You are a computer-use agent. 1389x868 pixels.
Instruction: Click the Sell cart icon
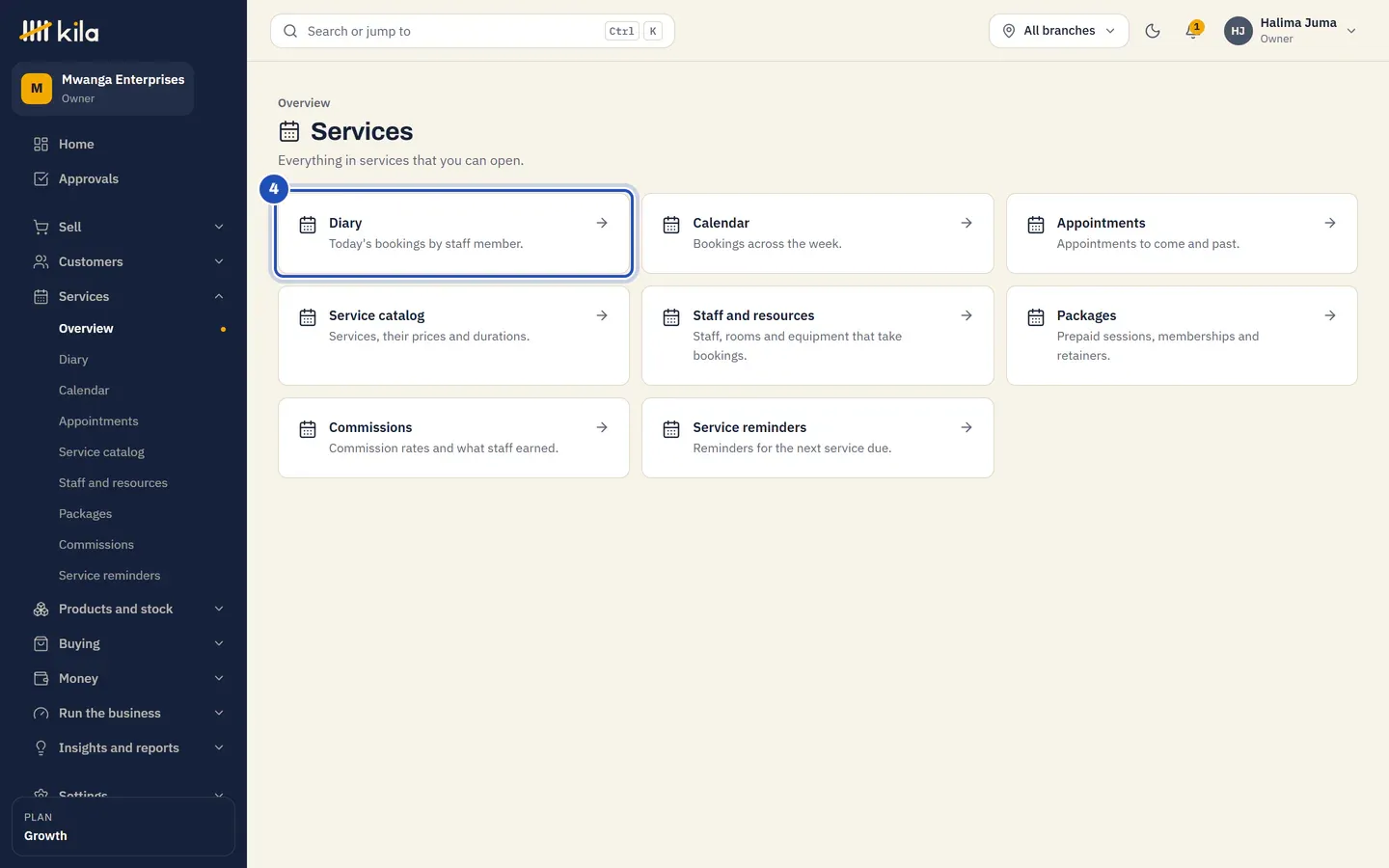pos(41,227)
